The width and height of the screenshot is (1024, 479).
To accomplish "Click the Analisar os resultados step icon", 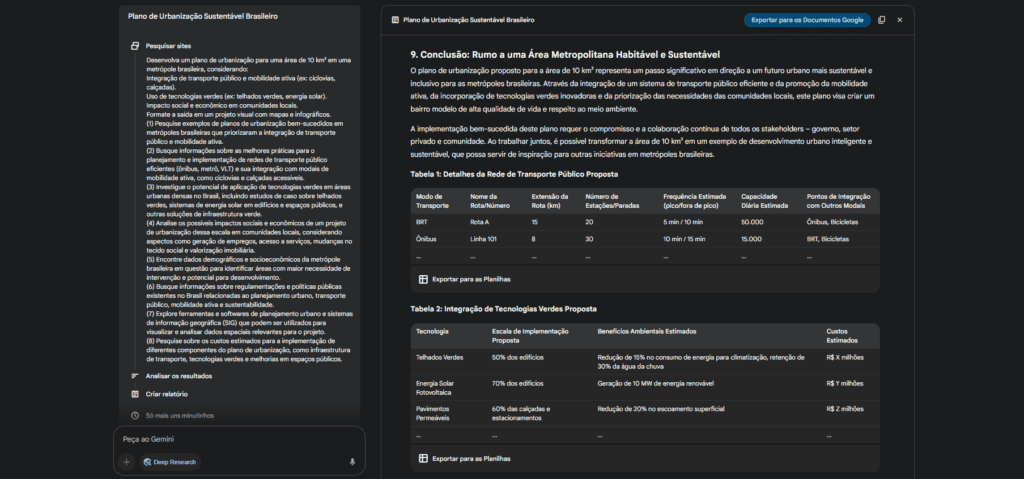I will 135,376.
